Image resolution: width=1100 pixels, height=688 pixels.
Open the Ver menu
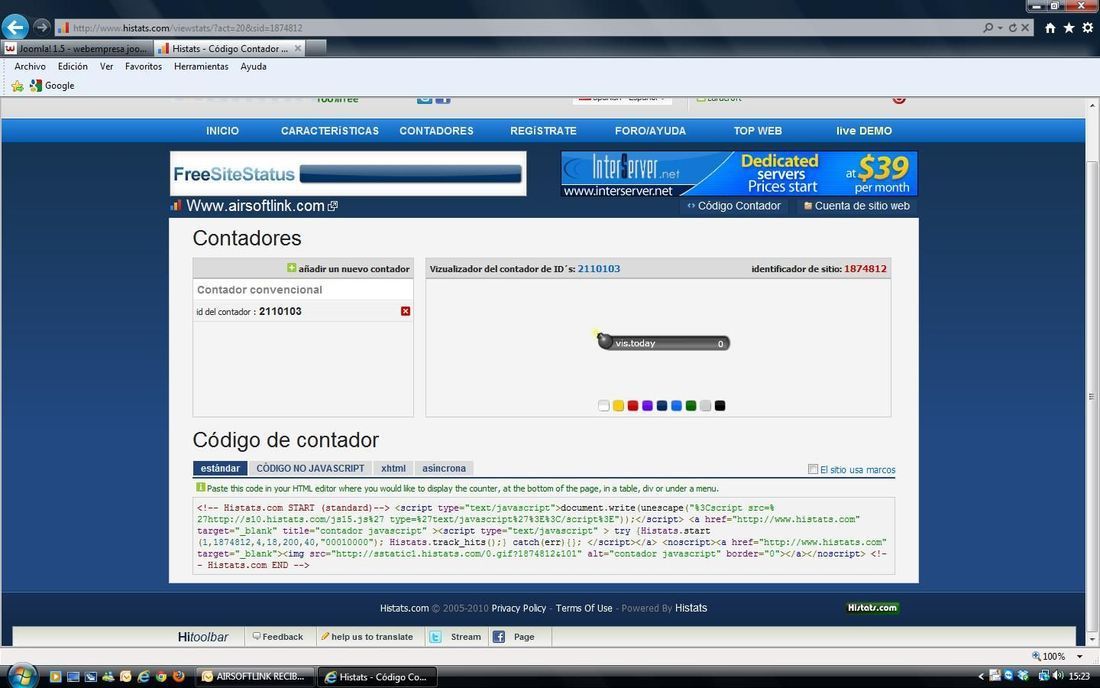pos(107,67)
